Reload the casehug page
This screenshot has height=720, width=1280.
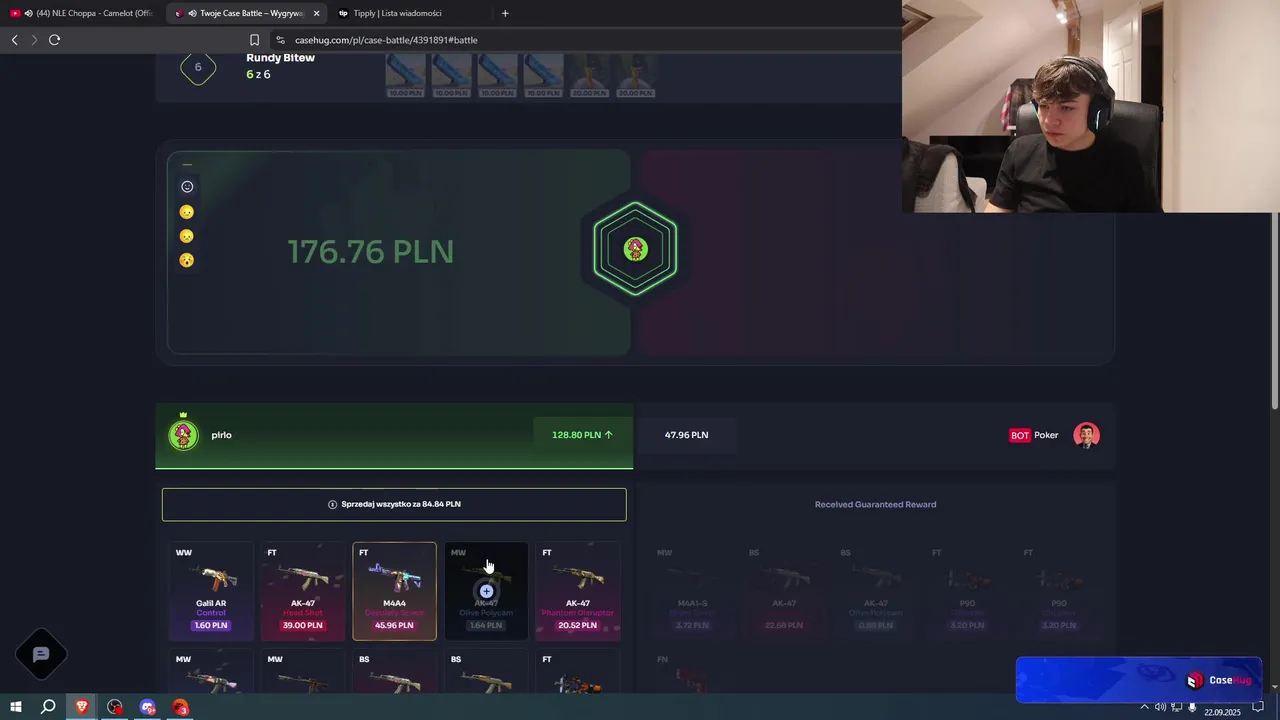click(x=54, y=40)
